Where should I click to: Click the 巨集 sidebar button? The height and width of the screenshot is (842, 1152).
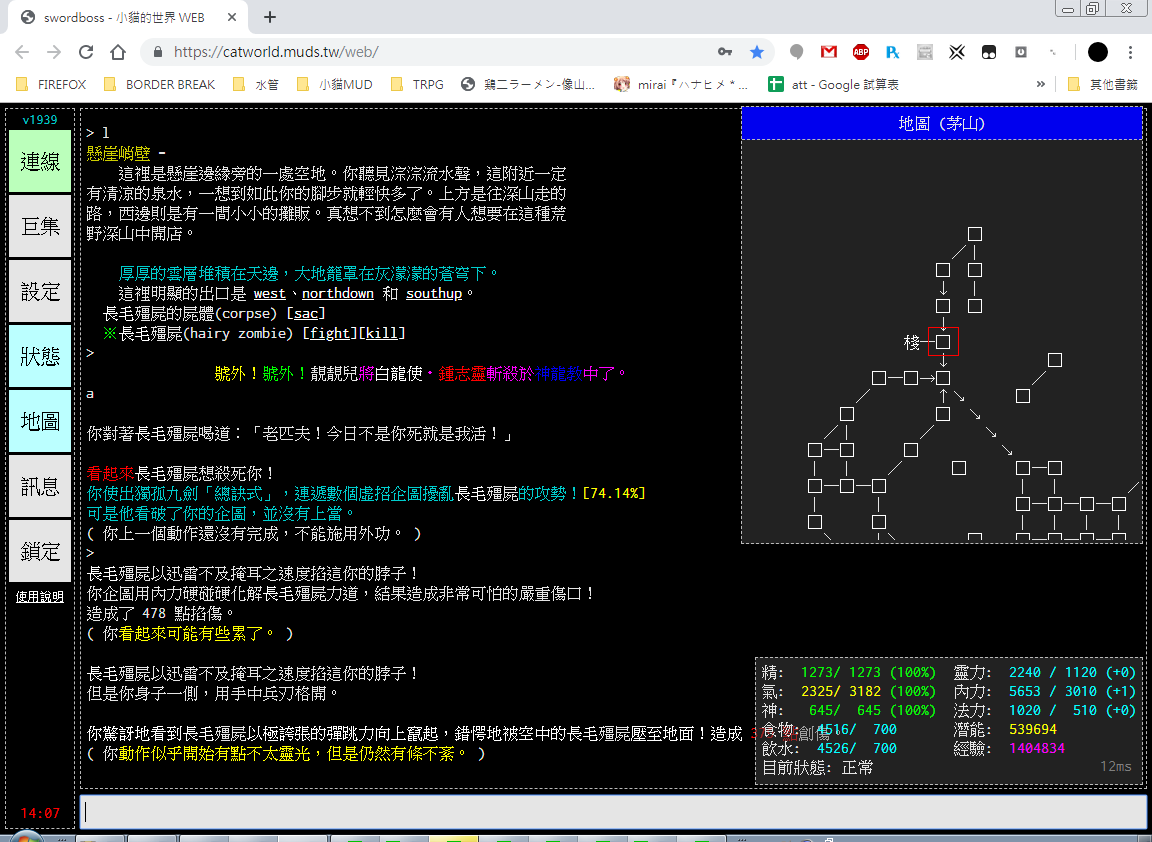tap(40, 226)
